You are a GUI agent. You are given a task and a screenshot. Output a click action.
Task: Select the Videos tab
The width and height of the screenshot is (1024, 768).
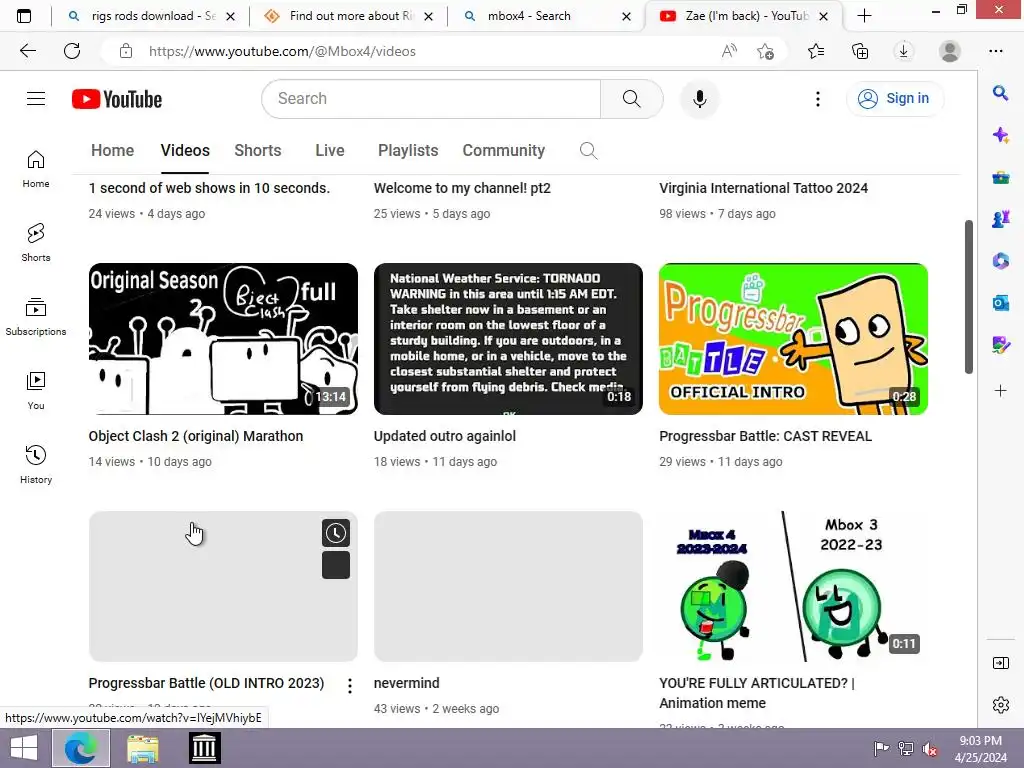[185, 151]
